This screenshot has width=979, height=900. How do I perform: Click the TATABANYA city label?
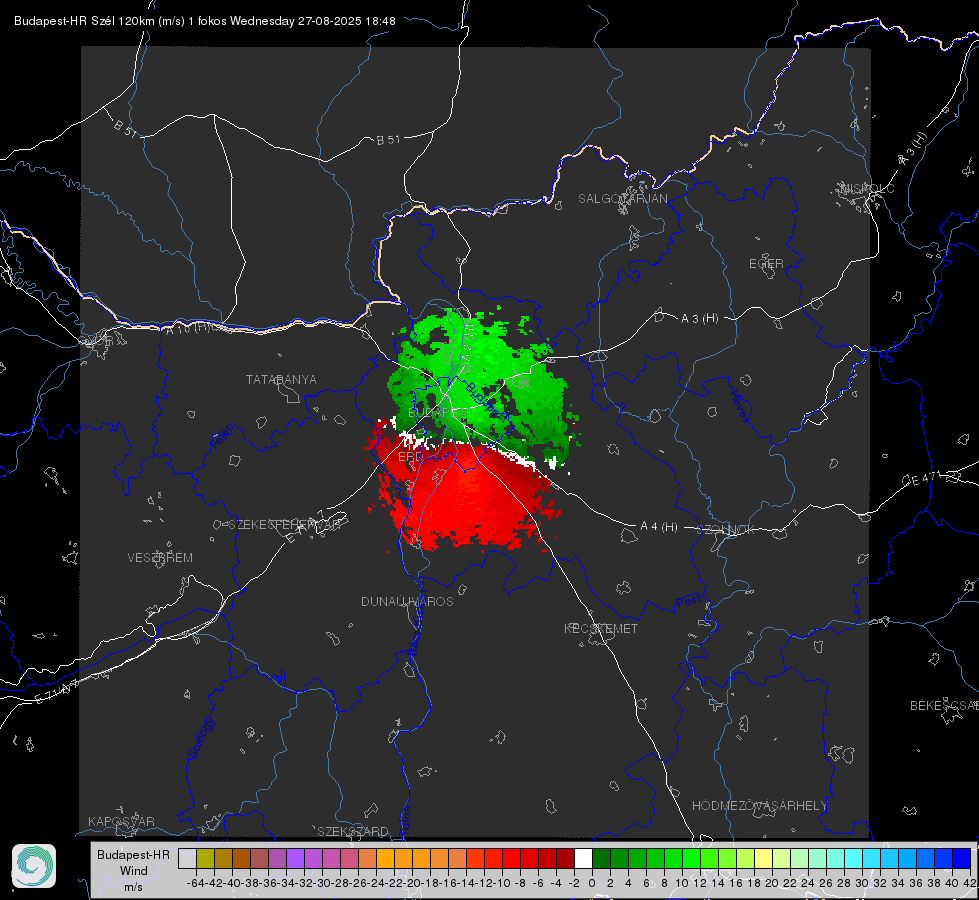pos(281,380)
